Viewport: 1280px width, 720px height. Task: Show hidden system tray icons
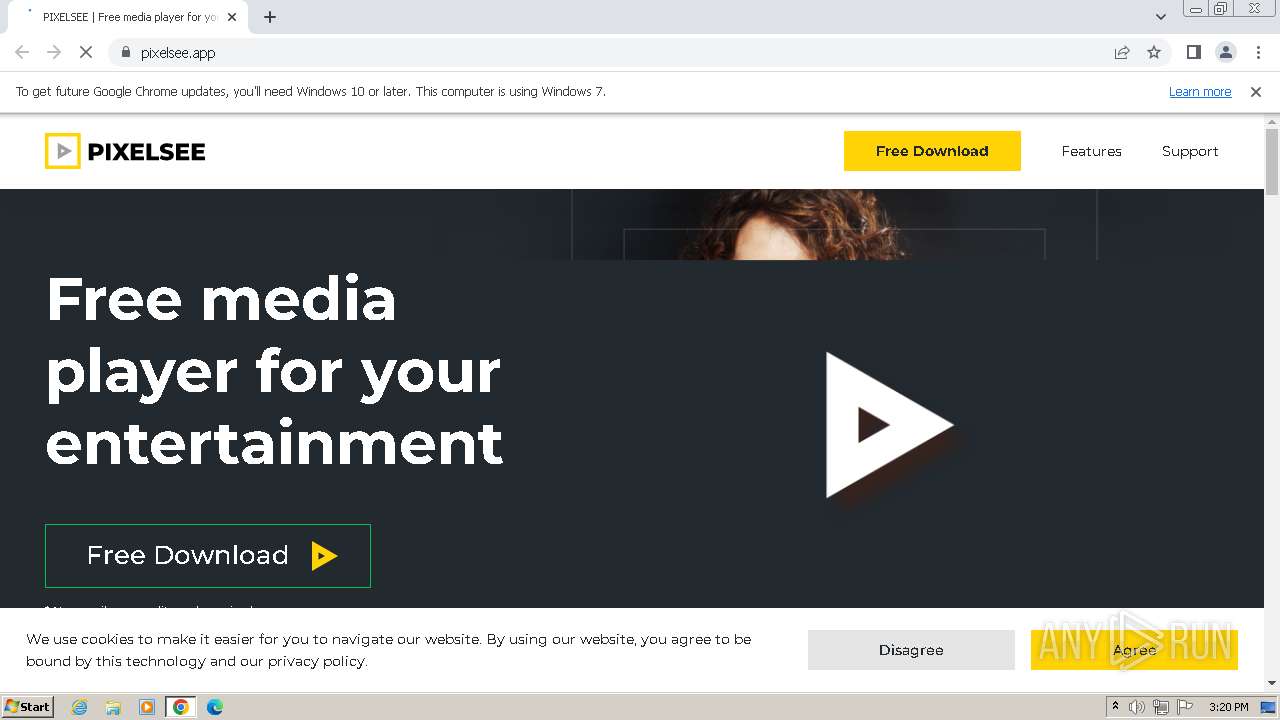[1115, 707]
